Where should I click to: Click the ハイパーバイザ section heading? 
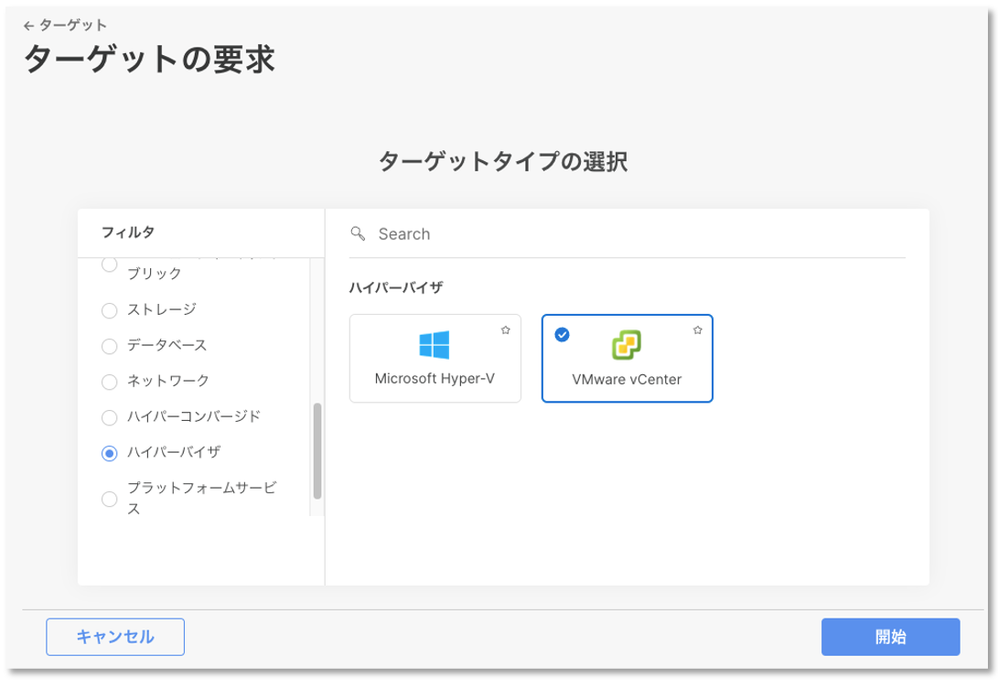pyautogui.click(x=396, y=287)
